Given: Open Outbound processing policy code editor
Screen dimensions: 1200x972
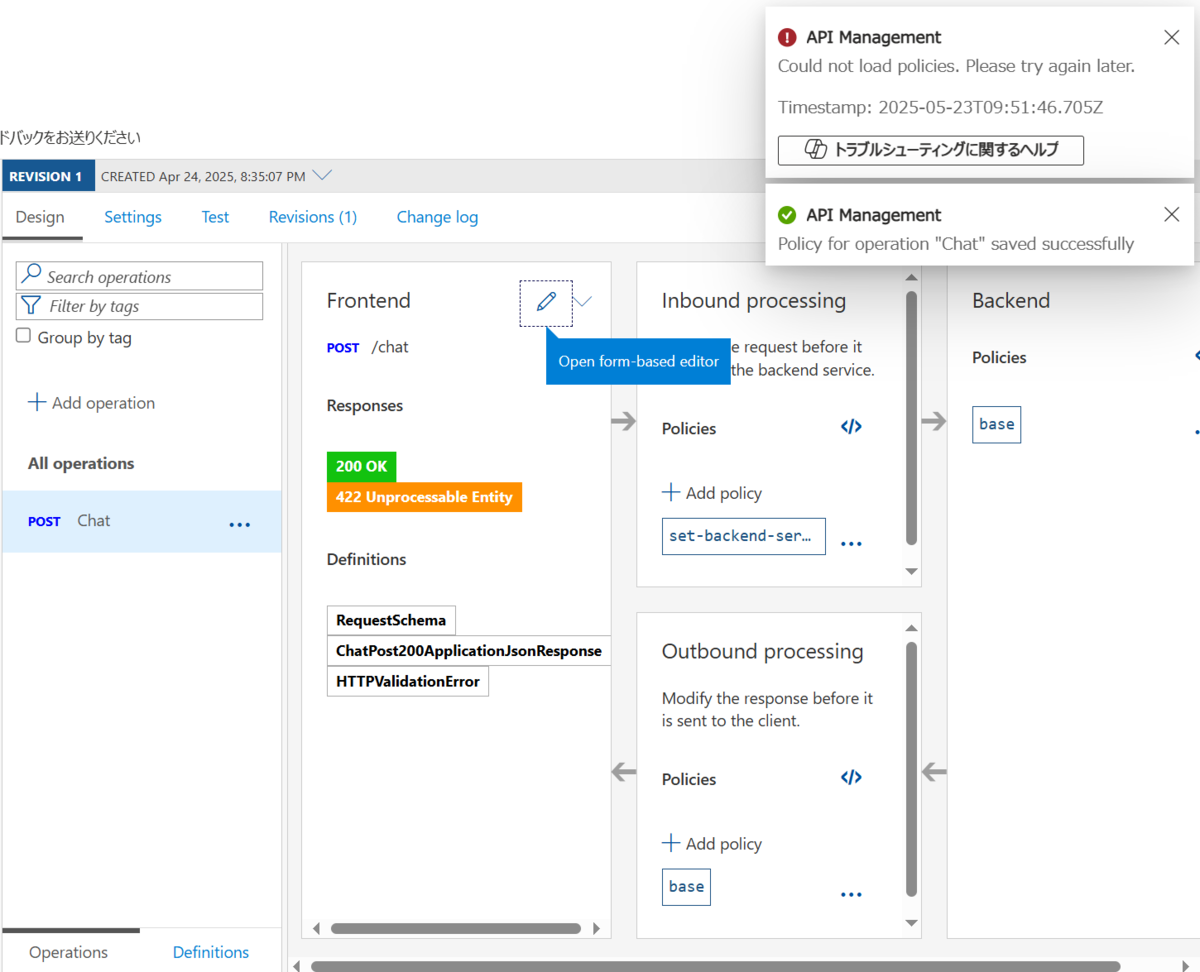Looking at the screenshot, I should point(851,778).
